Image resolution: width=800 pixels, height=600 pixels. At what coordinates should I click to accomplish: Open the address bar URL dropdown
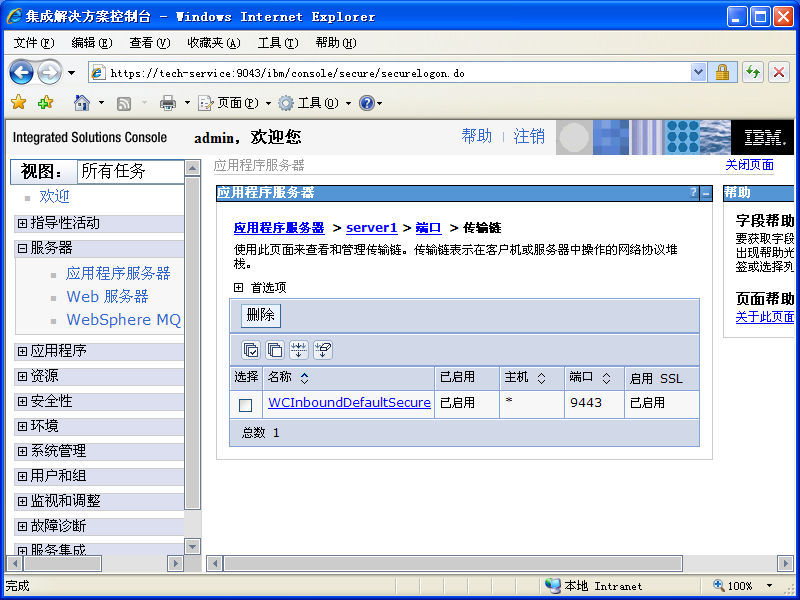698,72
